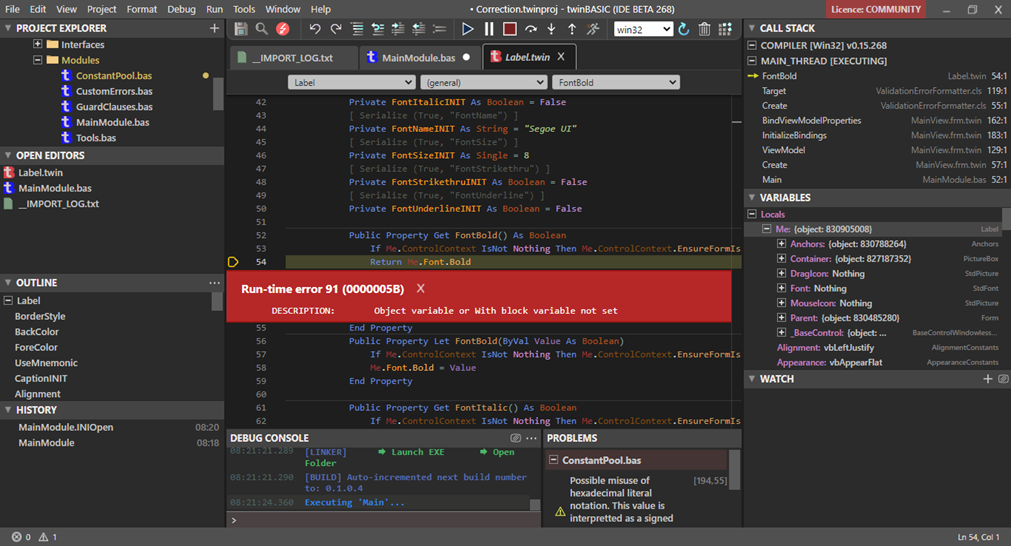
Task: Switch to the _IMPORT_LOG.txt tab
Action: coord(293,57)
